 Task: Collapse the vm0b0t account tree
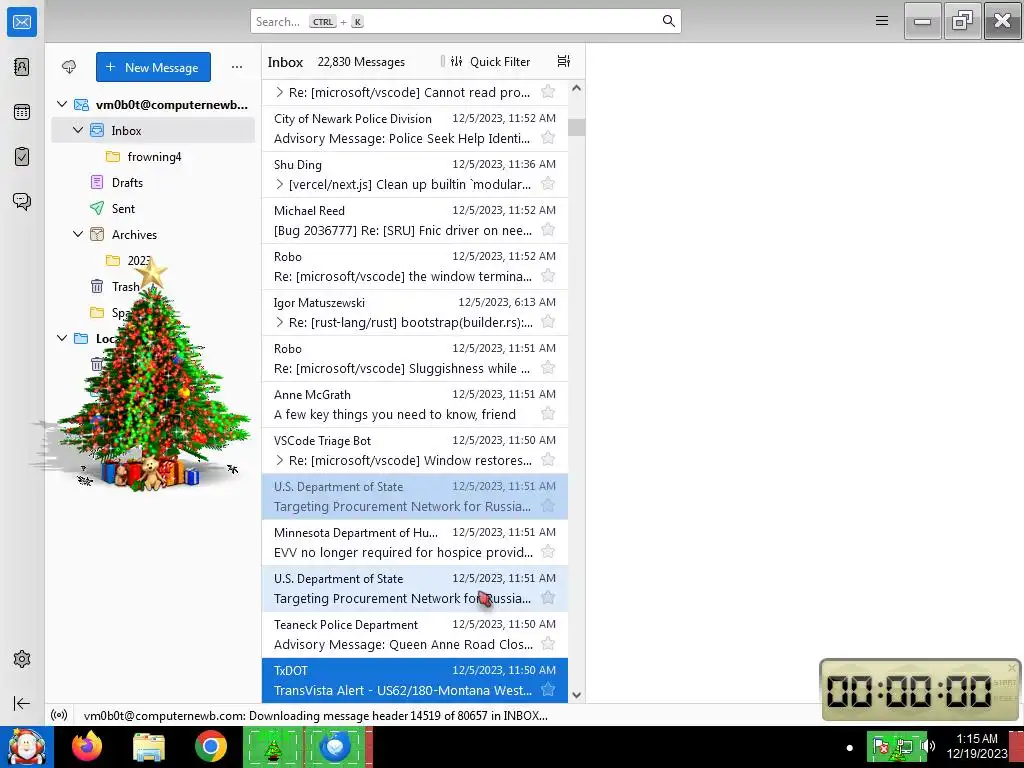pos(62,104)
